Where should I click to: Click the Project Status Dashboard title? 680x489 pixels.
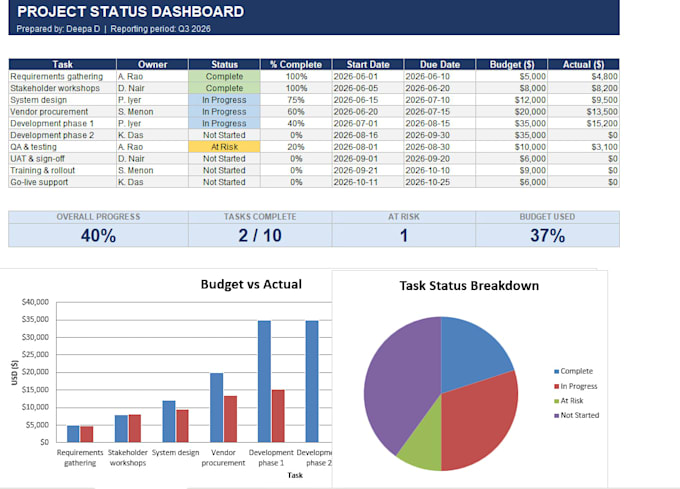pyautogui.click(x=131, y=12)
